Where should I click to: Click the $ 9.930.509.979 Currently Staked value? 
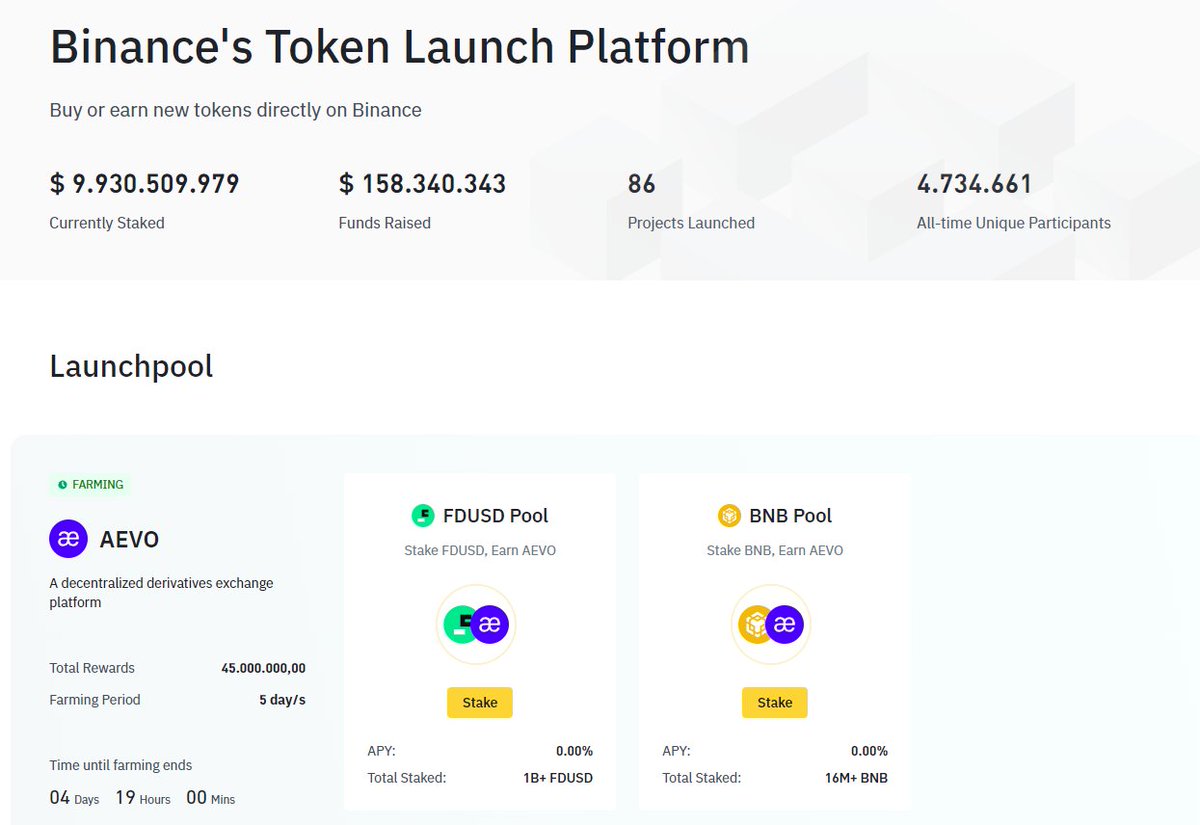pyautogui.click(x=144, y=184)
